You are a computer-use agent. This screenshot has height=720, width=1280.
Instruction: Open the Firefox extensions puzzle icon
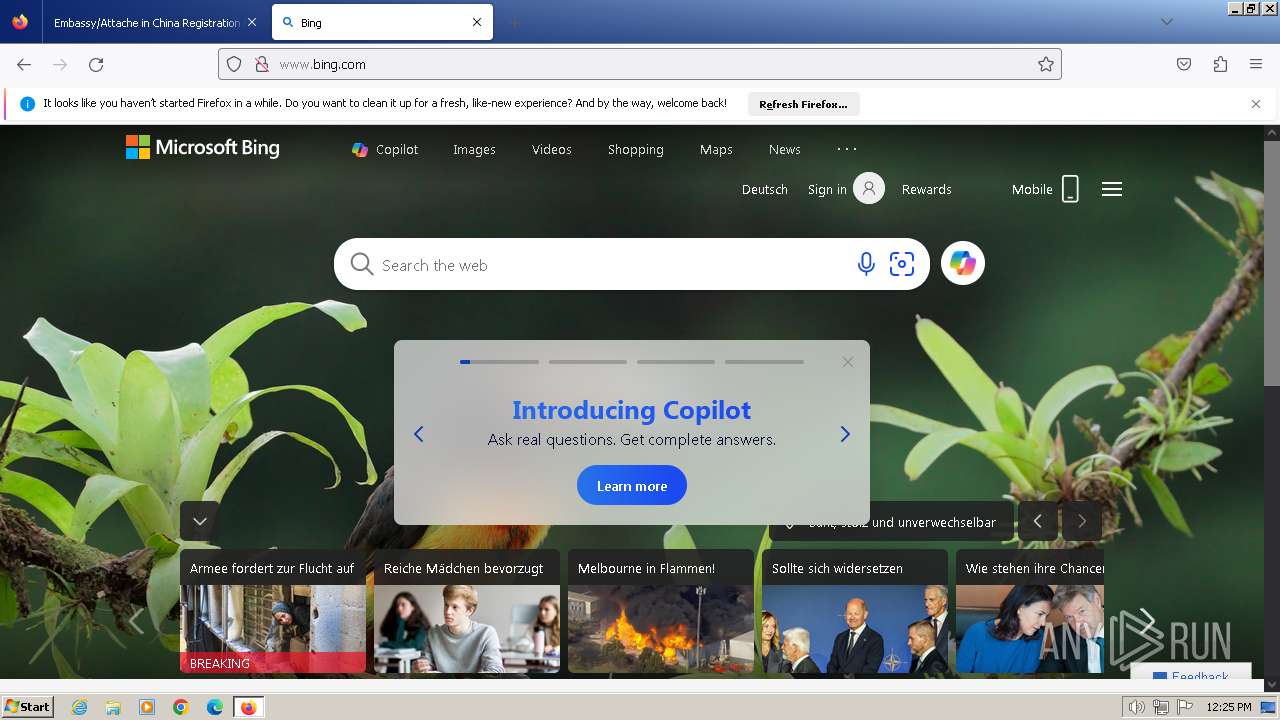coord(1220,64)
